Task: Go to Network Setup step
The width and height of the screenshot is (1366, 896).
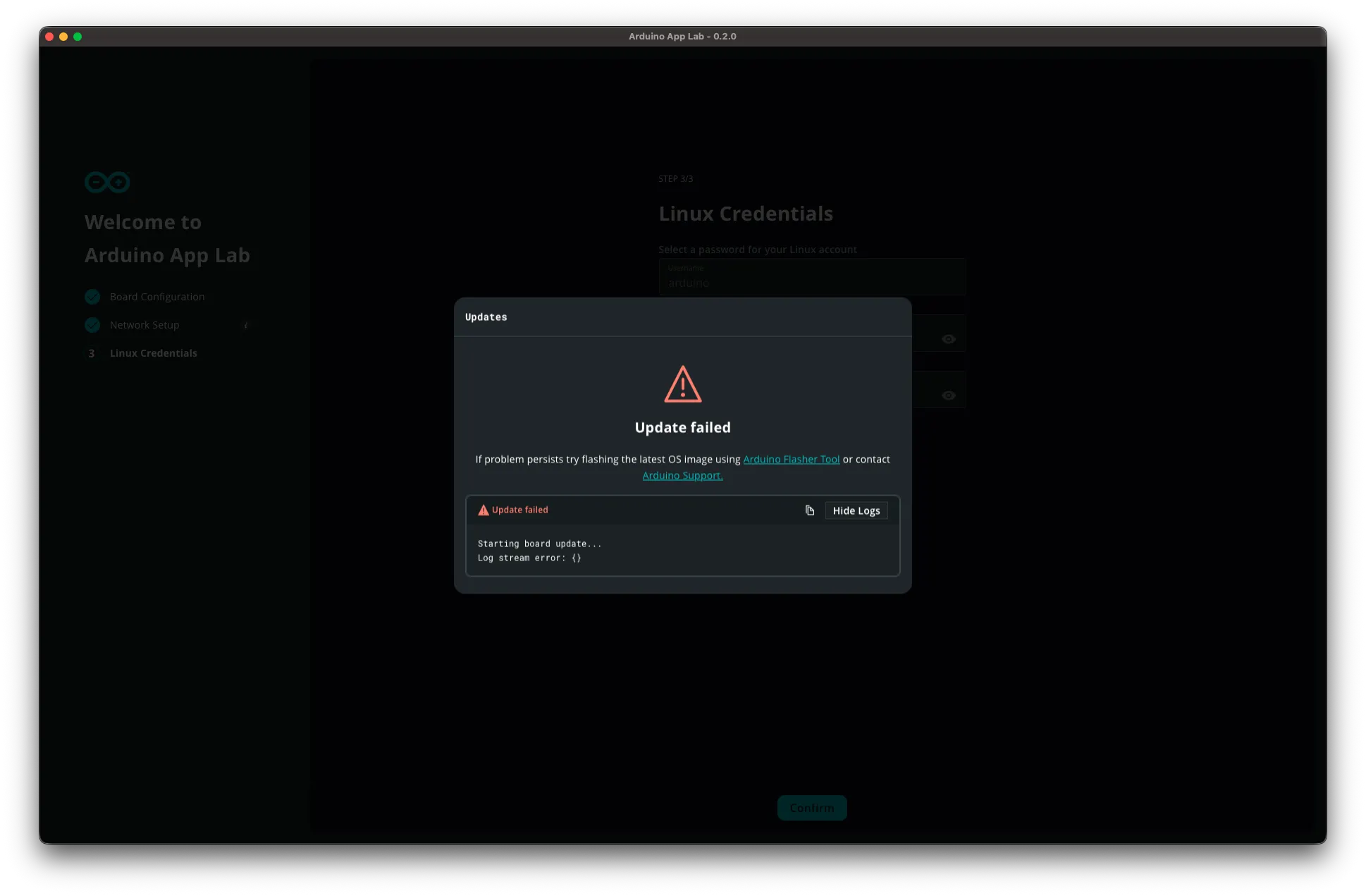Action: pyautogui.click(x=144, y=325)
